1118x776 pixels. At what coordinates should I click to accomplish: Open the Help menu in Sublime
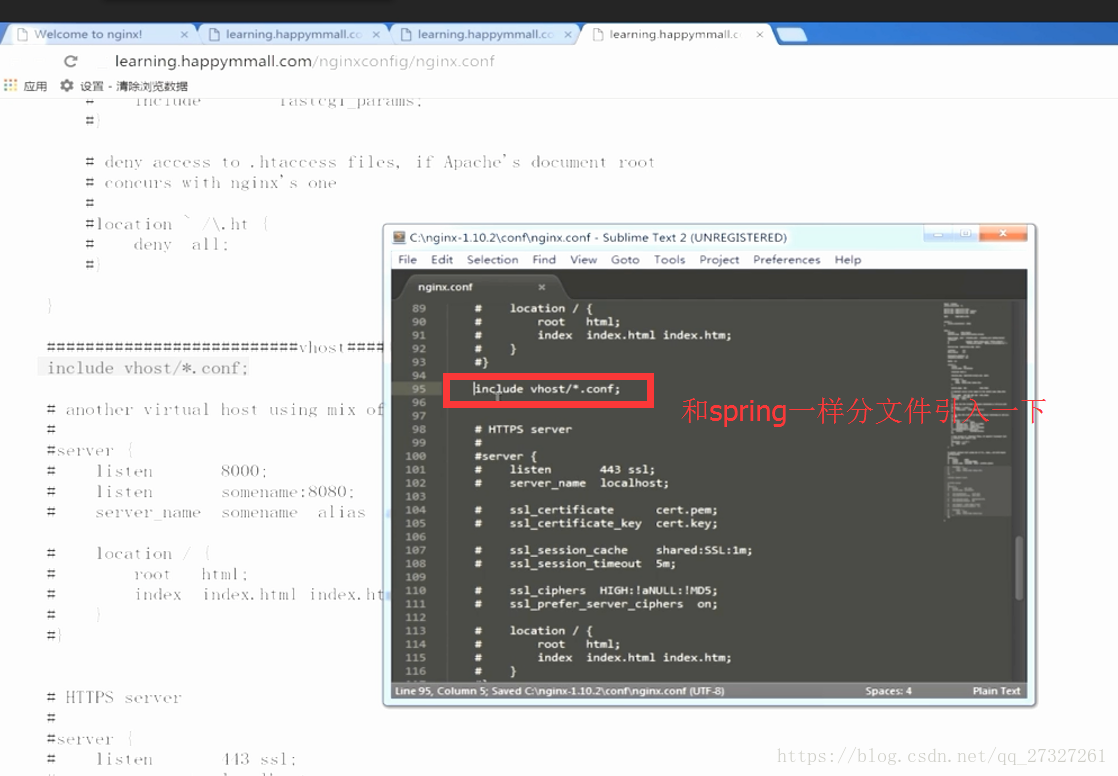[848, 260]
